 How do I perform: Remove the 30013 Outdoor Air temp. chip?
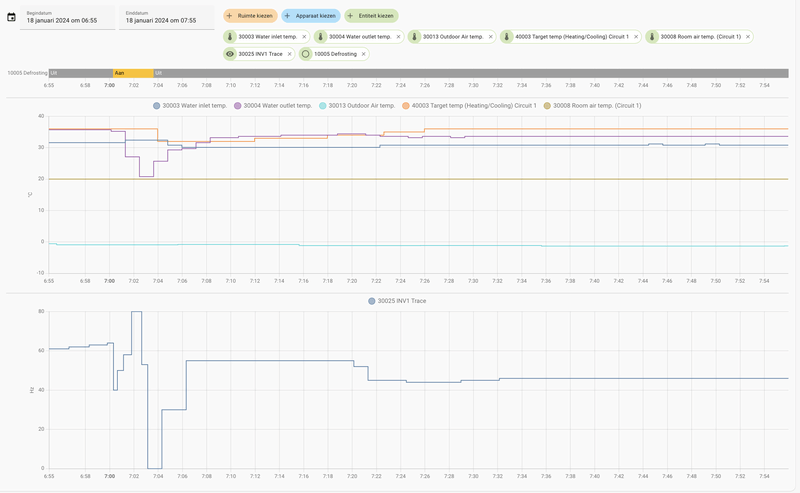click(x=490, y=37)
